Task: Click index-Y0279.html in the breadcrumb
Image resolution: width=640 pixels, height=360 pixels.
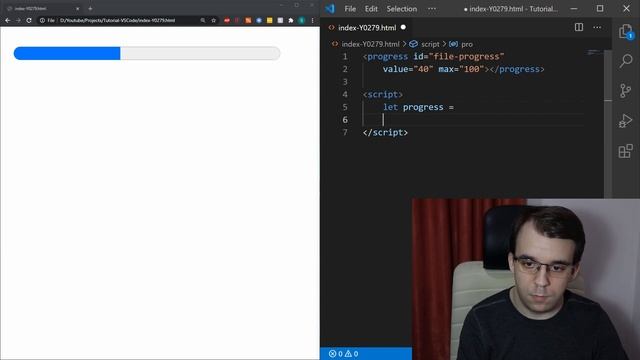Action: [x=370, y=44]
